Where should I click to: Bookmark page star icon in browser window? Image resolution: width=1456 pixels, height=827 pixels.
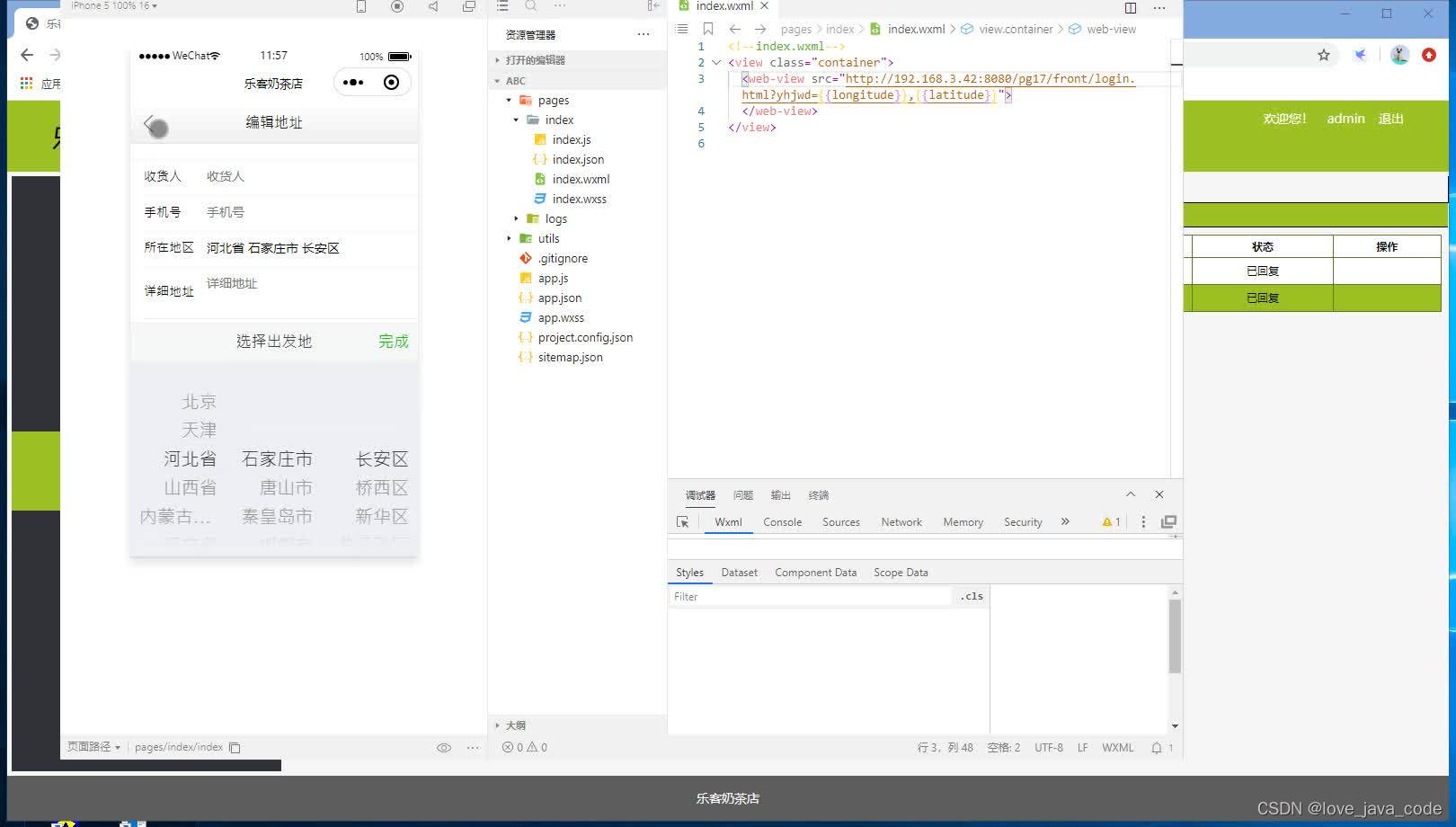click(x=1324, y=56)
